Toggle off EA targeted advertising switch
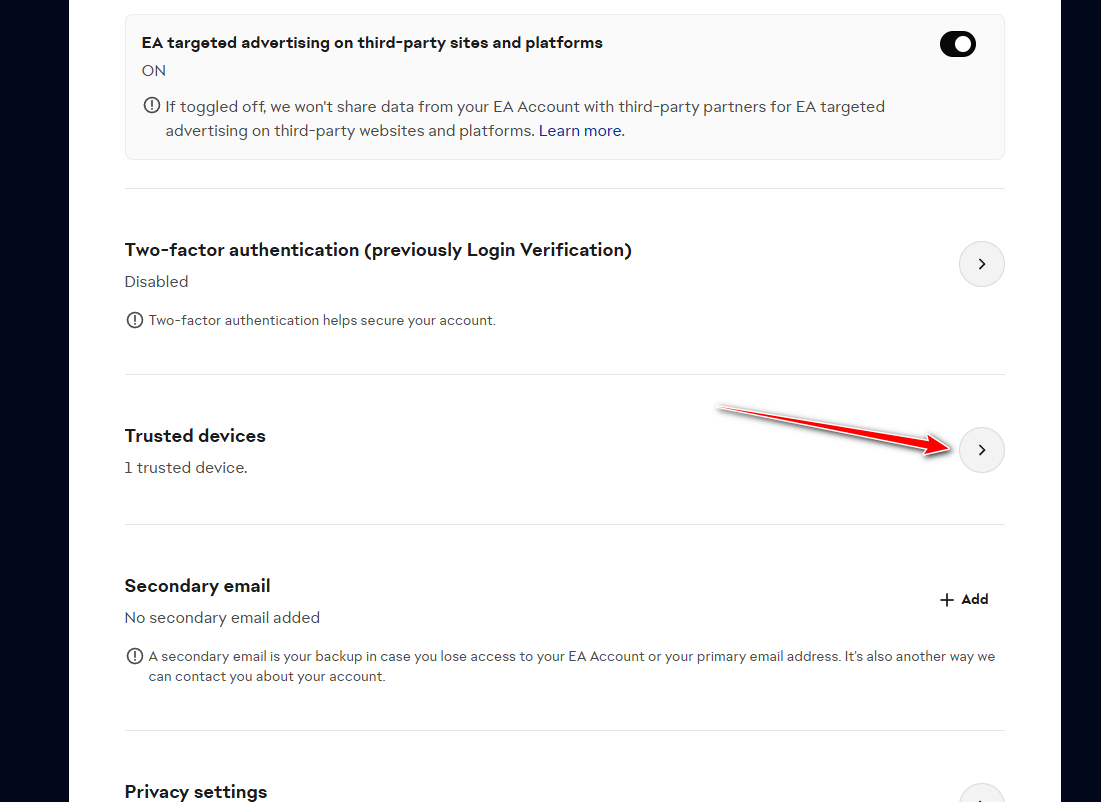 (957, 44)
